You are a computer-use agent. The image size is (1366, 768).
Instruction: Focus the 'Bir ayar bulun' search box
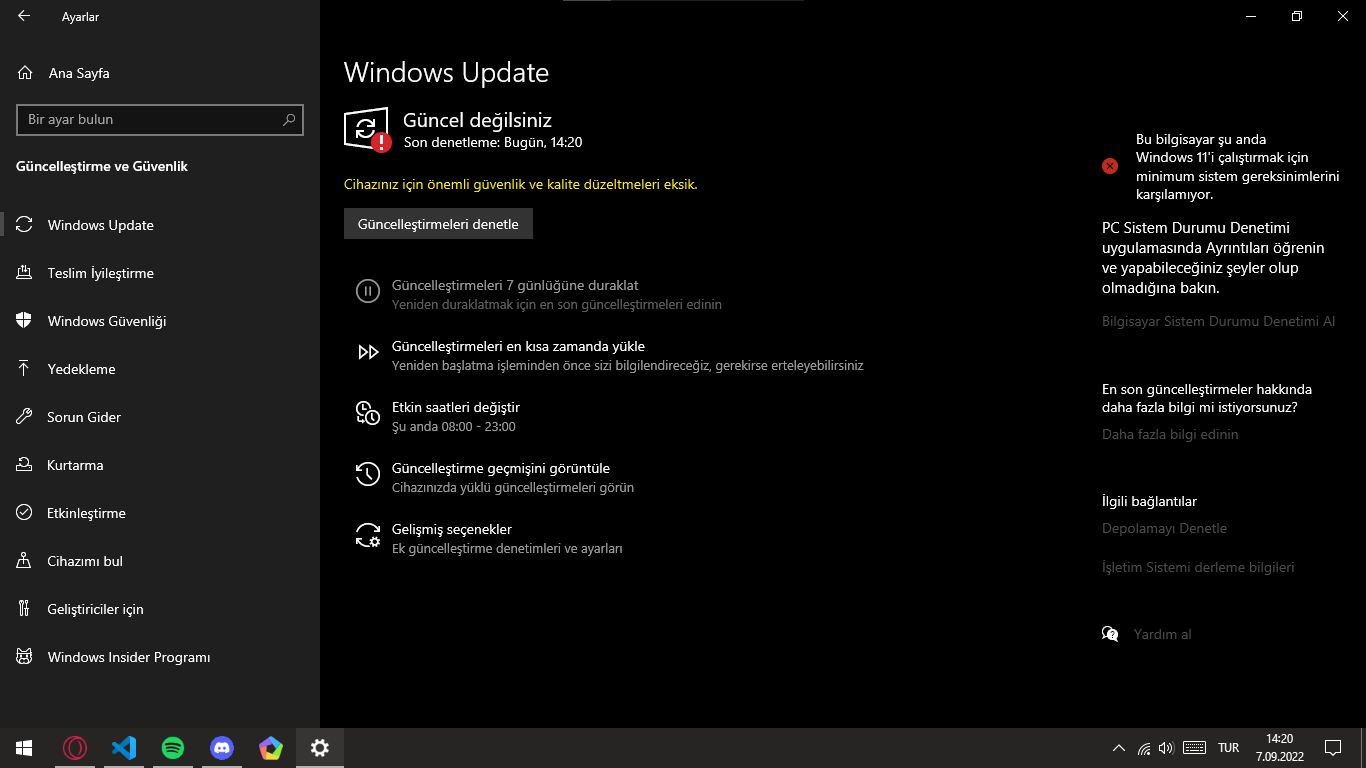coord(160,120)
